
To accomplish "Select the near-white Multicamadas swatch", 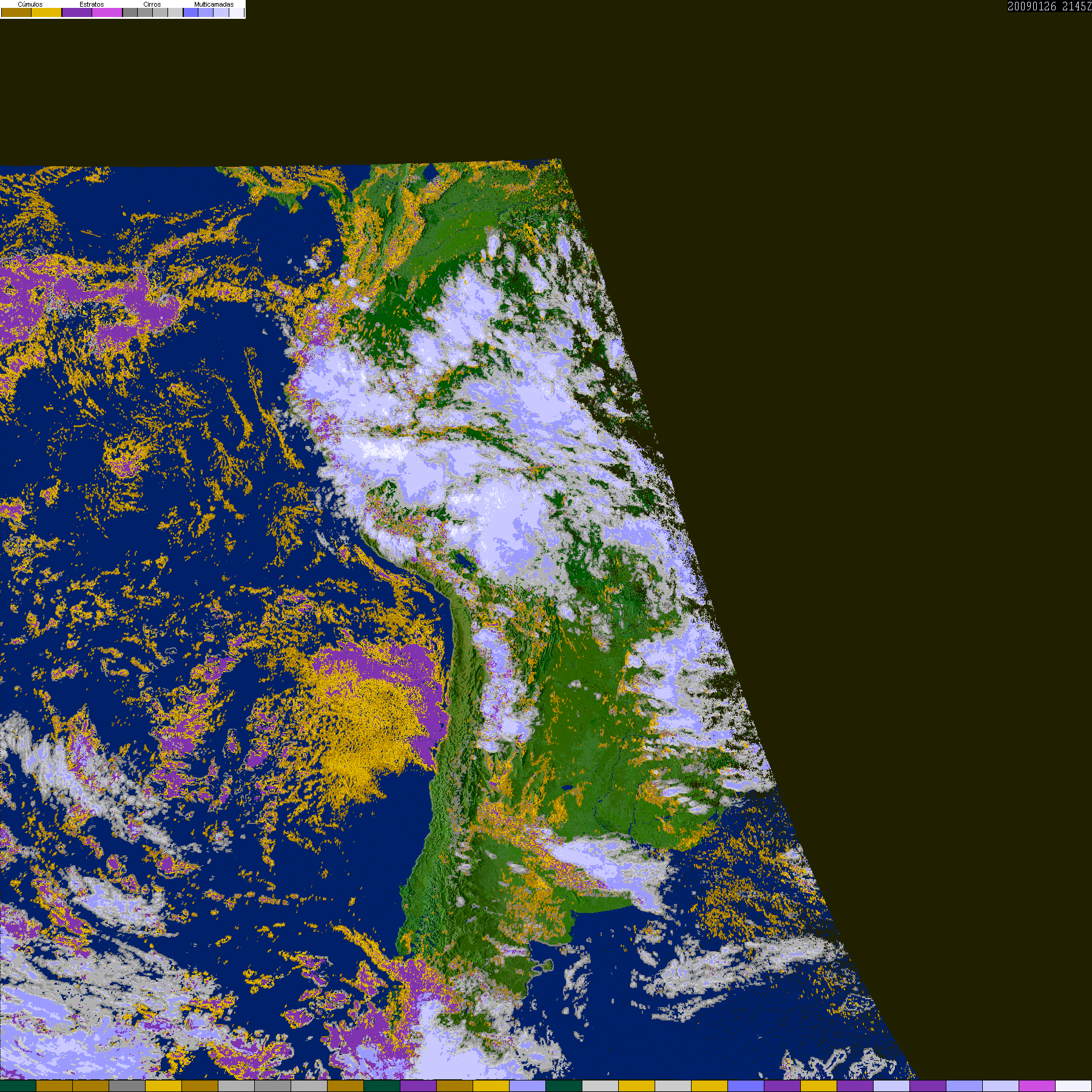I will (x=237, y=12).
